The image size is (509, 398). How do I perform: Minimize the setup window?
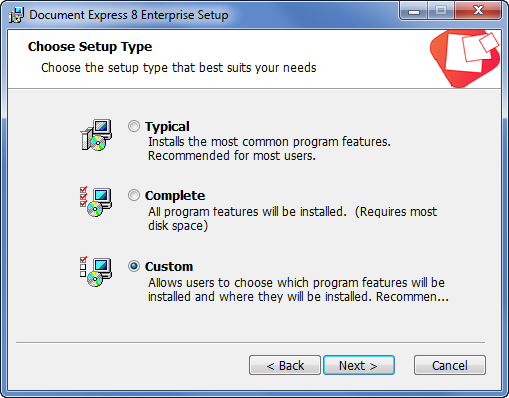click(x=414, y=12)
